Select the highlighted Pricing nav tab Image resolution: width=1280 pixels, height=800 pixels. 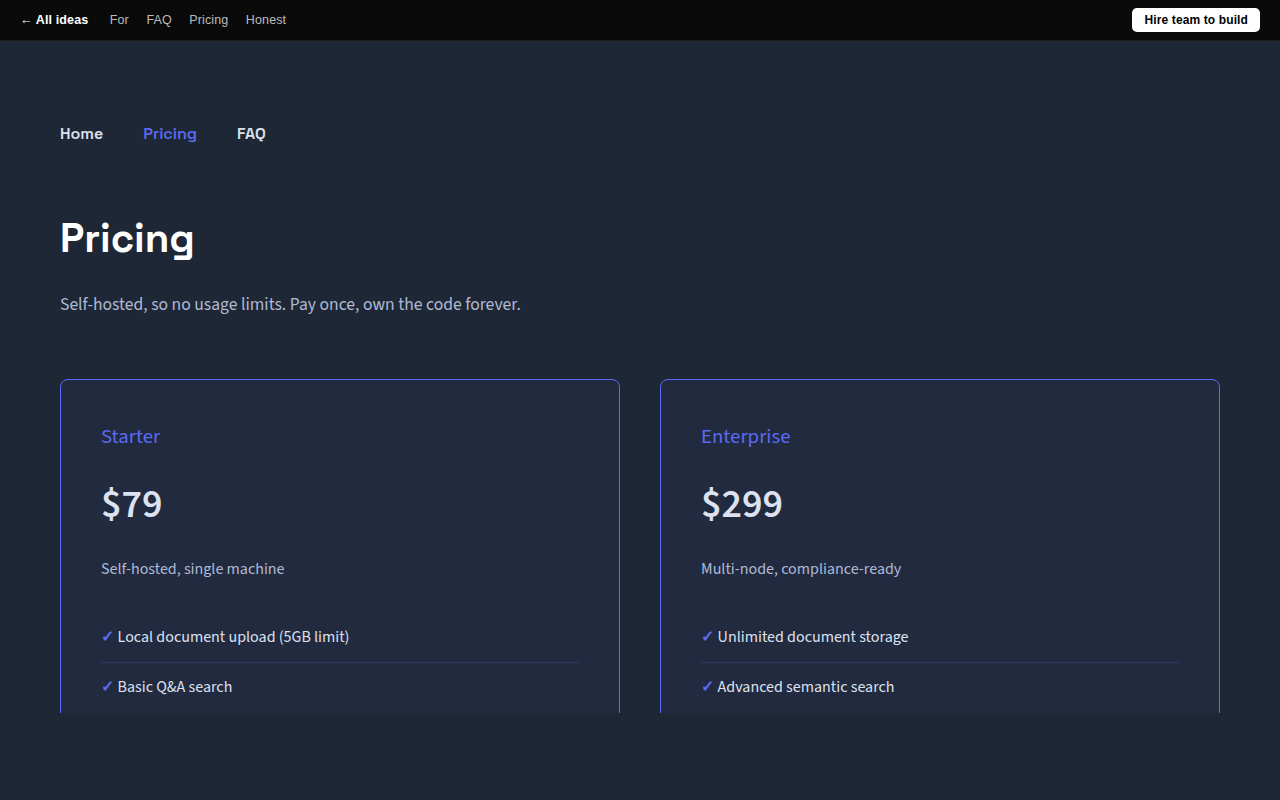[x=170, y=134]
